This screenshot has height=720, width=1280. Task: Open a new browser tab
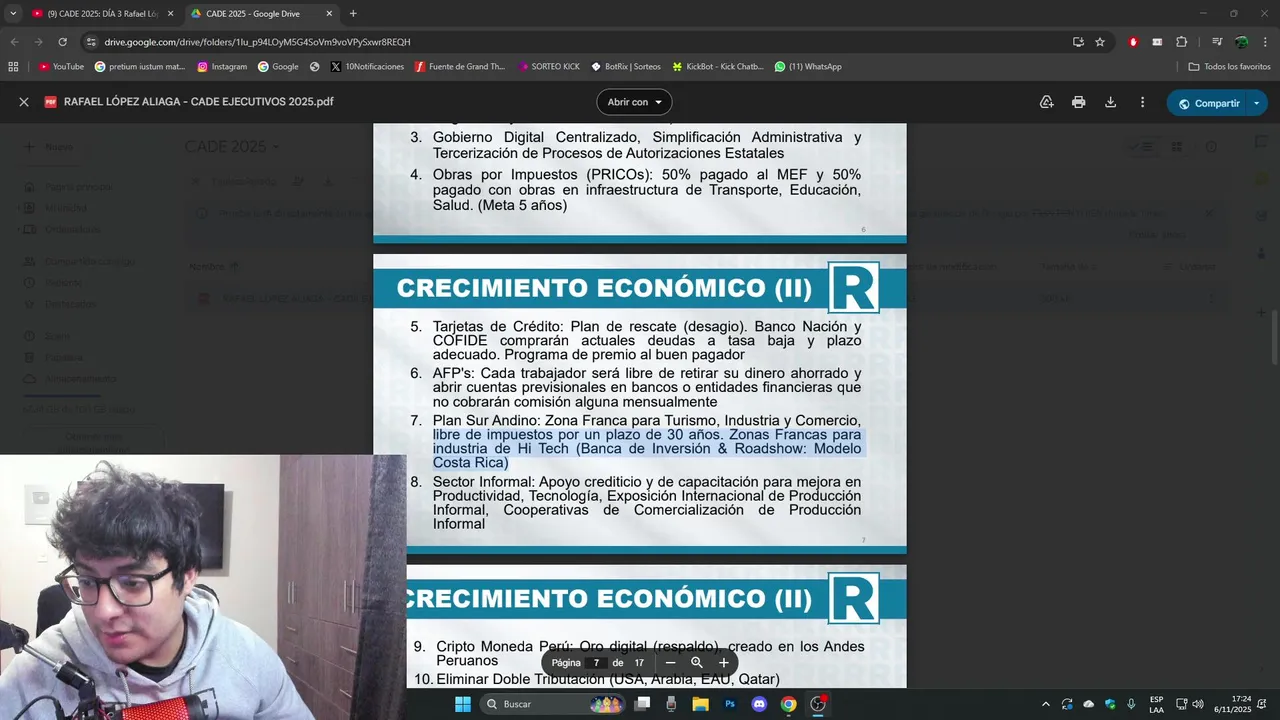pos(353,13)
